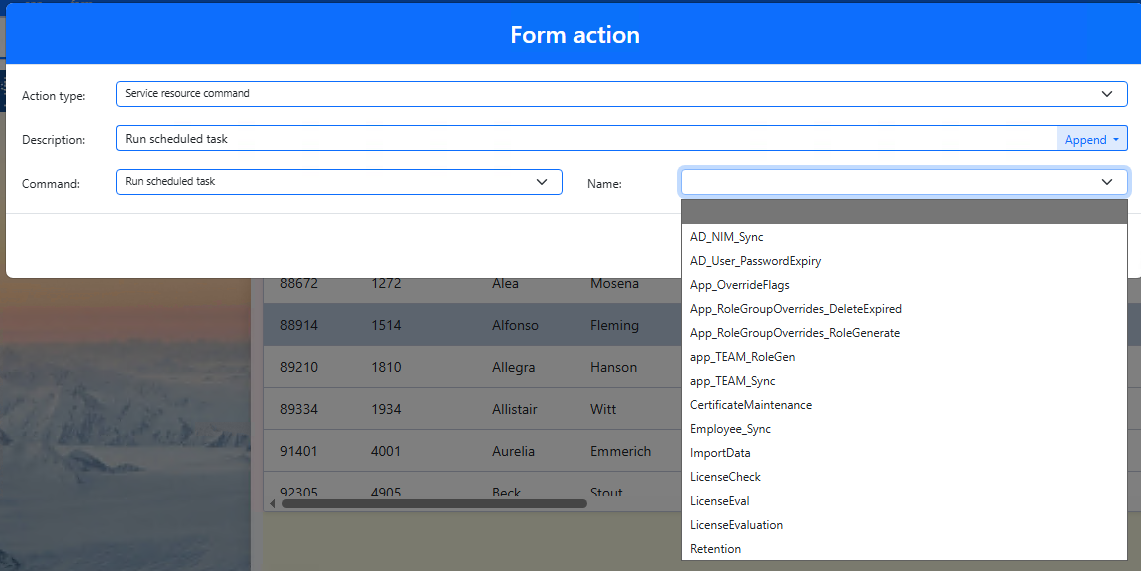
Task: Click the Hanson last name cell
Action: point(613,367)
